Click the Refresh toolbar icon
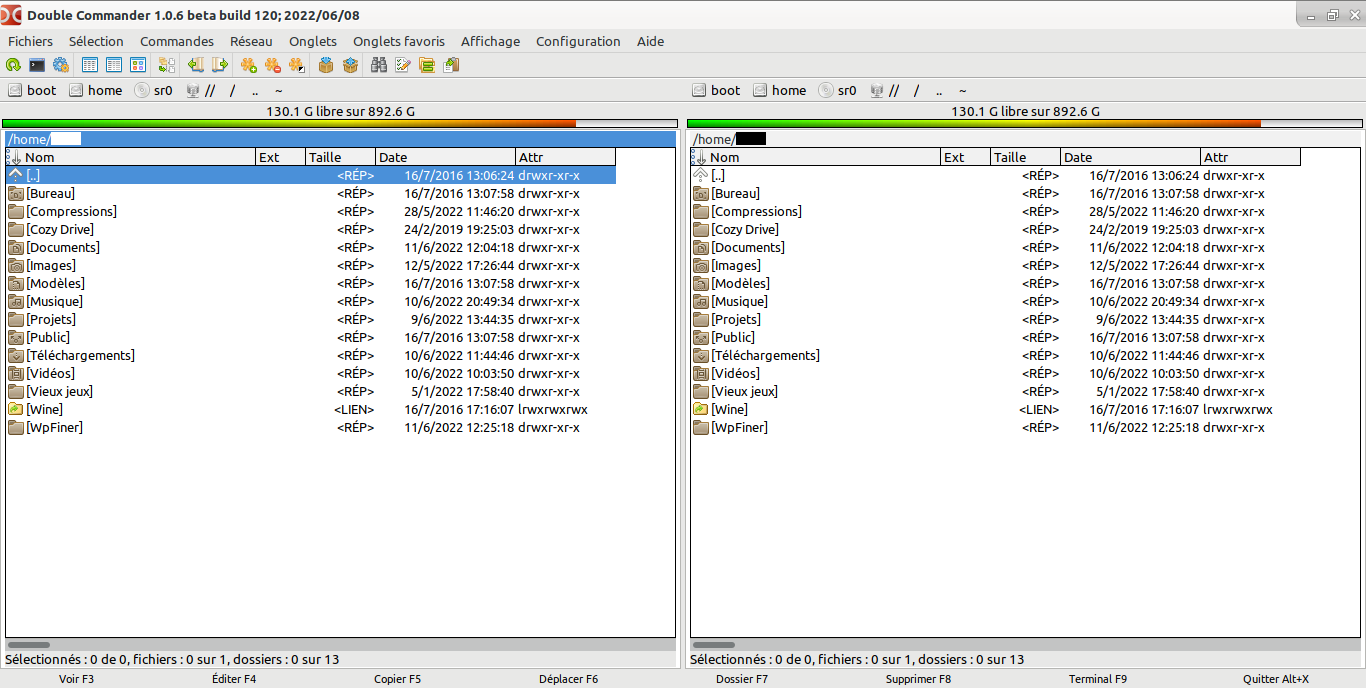The width and height of the screenshot is (1366, 688). tap(13, 65)
